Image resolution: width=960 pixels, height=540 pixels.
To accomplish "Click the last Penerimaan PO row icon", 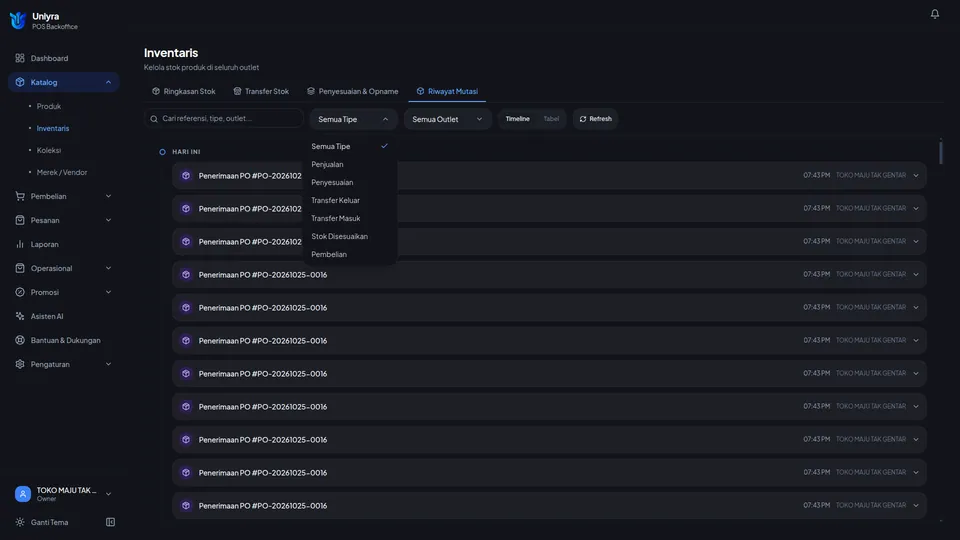I will [186, 506].
